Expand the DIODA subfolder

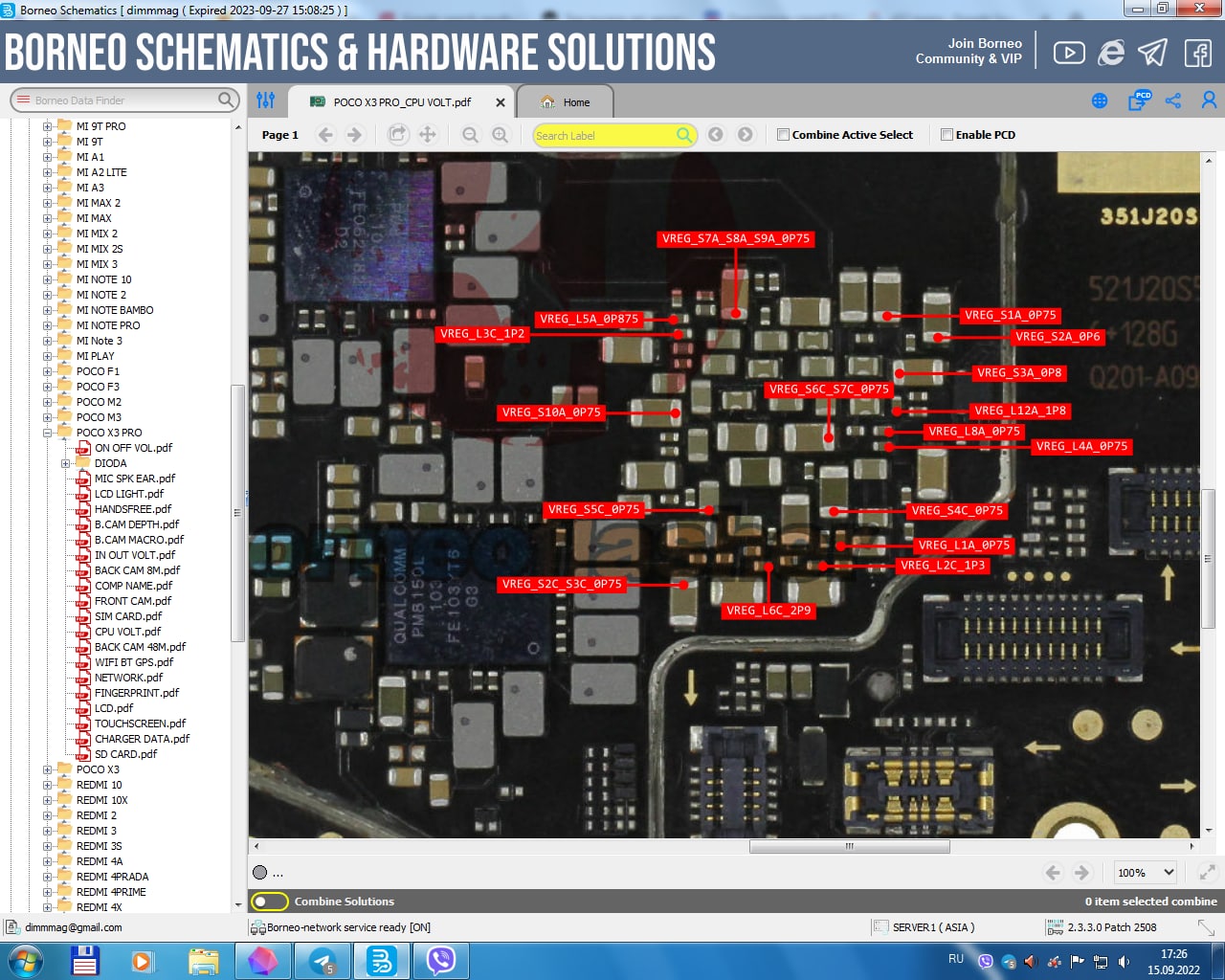66,463
